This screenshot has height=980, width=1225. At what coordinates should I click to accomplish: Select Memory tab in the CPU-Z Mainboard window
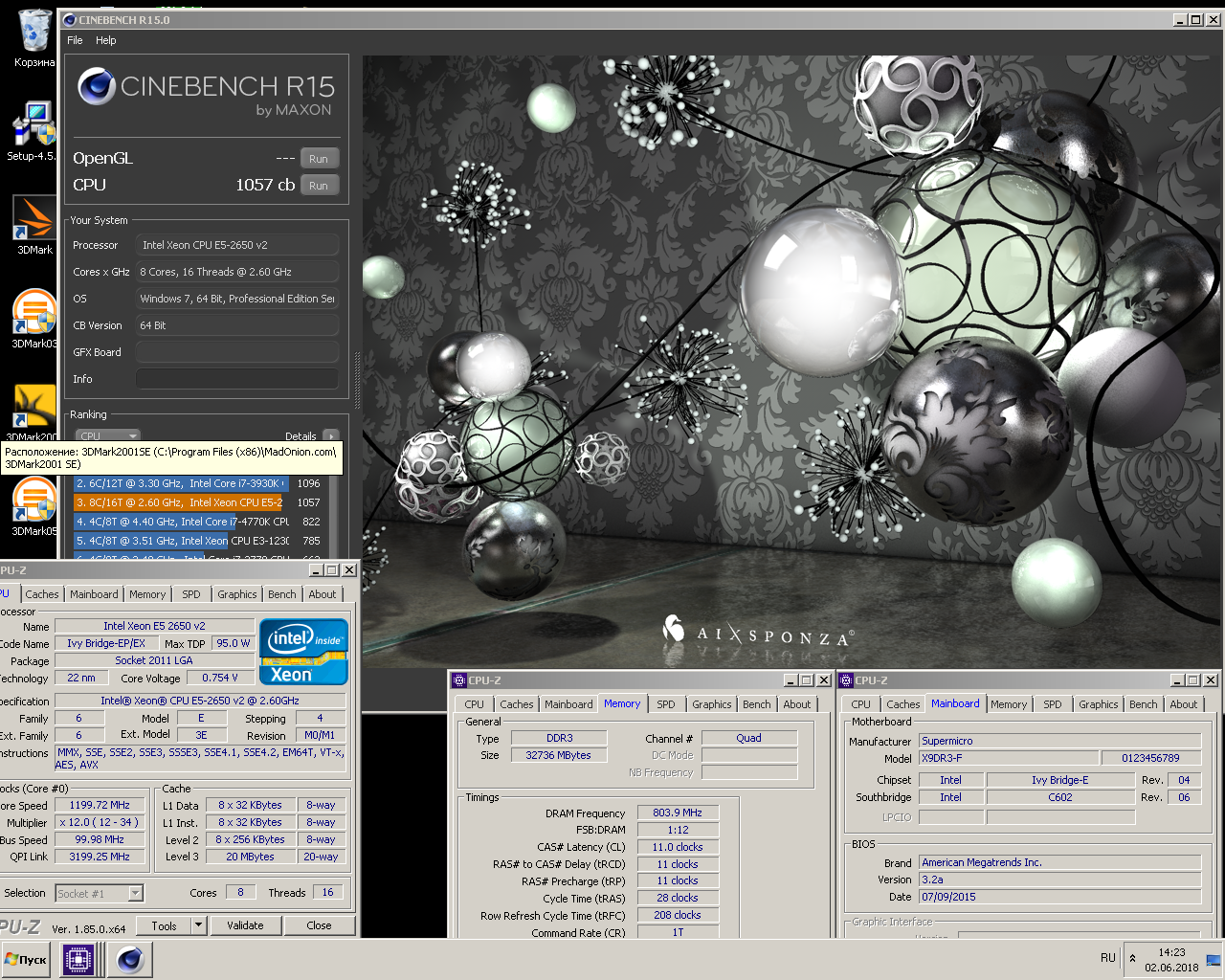[x=1009, y=704]
